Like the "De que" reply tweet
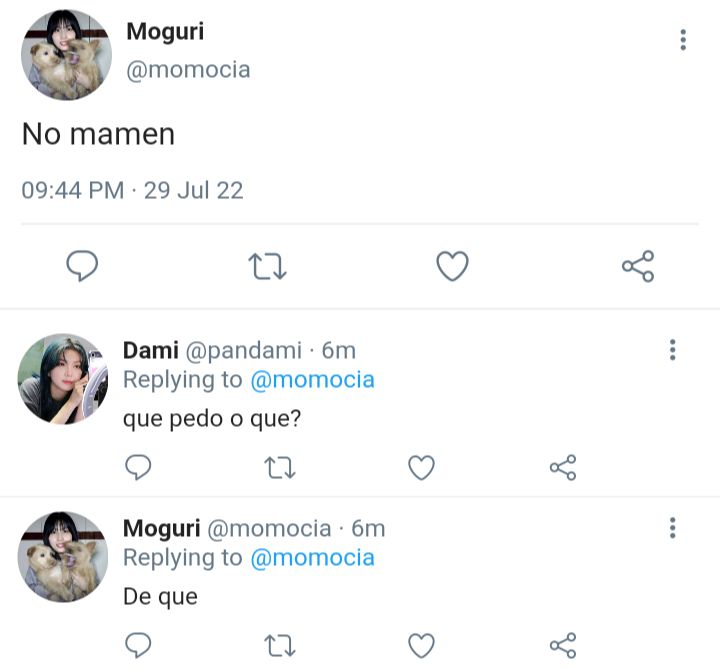This screenshot has height=669, width=720. point(422,646)
